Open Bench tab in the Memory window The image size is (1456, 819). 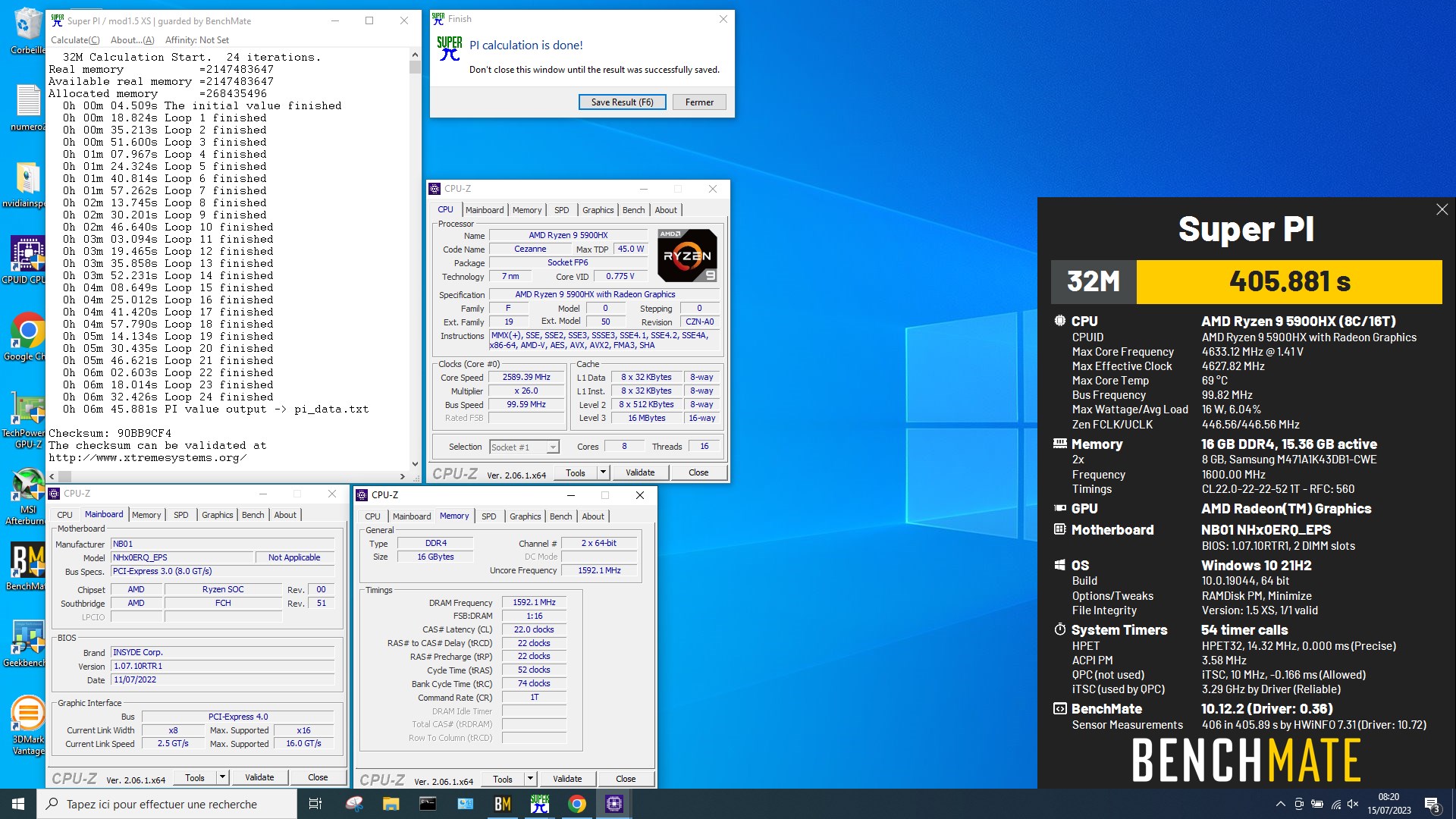pyautogui.click(x=561, y=516)
